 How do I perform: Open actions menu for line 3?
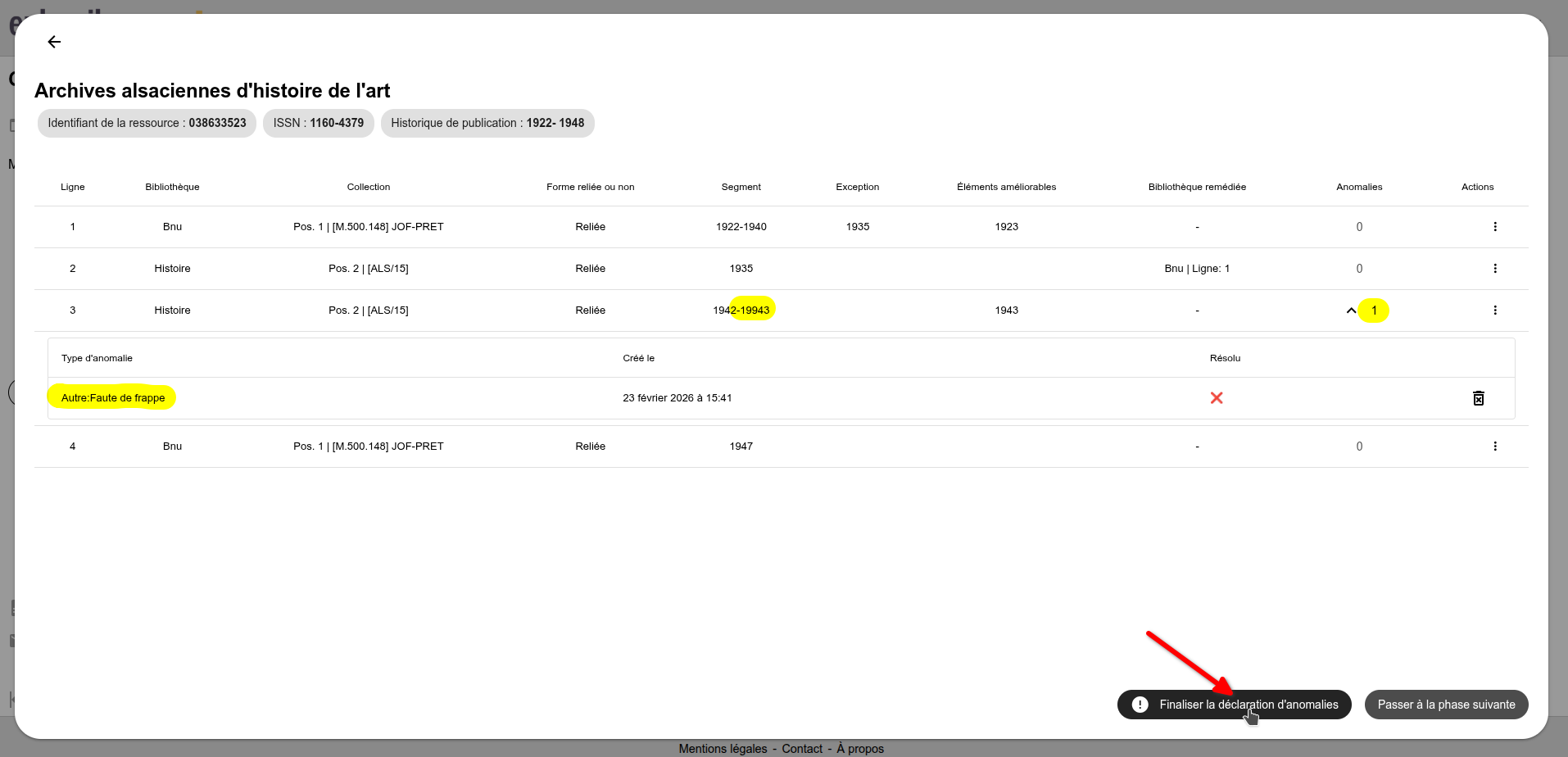(1494, 311)
